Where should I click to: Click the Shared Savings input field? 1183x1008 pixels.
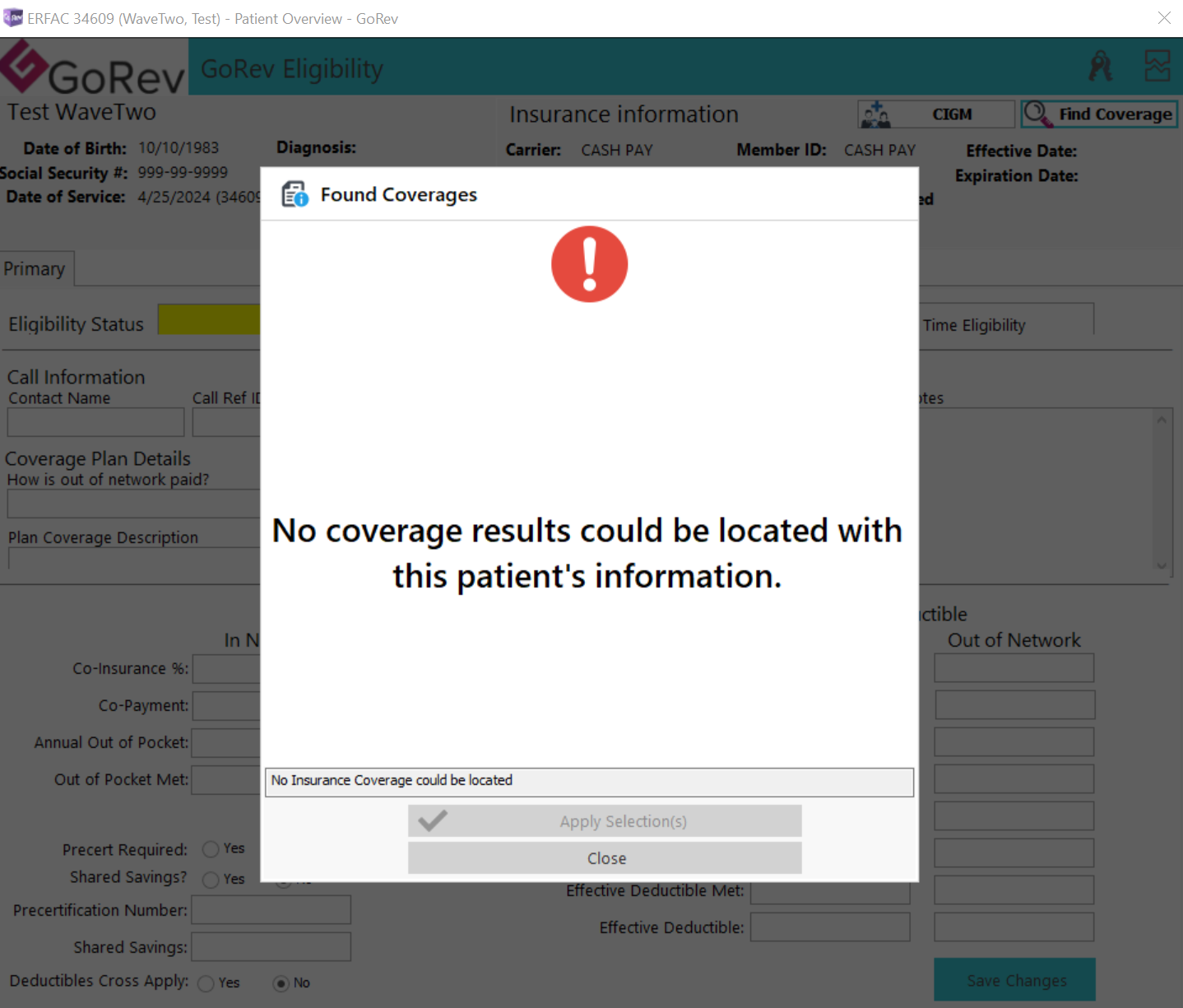click(271, 947)
